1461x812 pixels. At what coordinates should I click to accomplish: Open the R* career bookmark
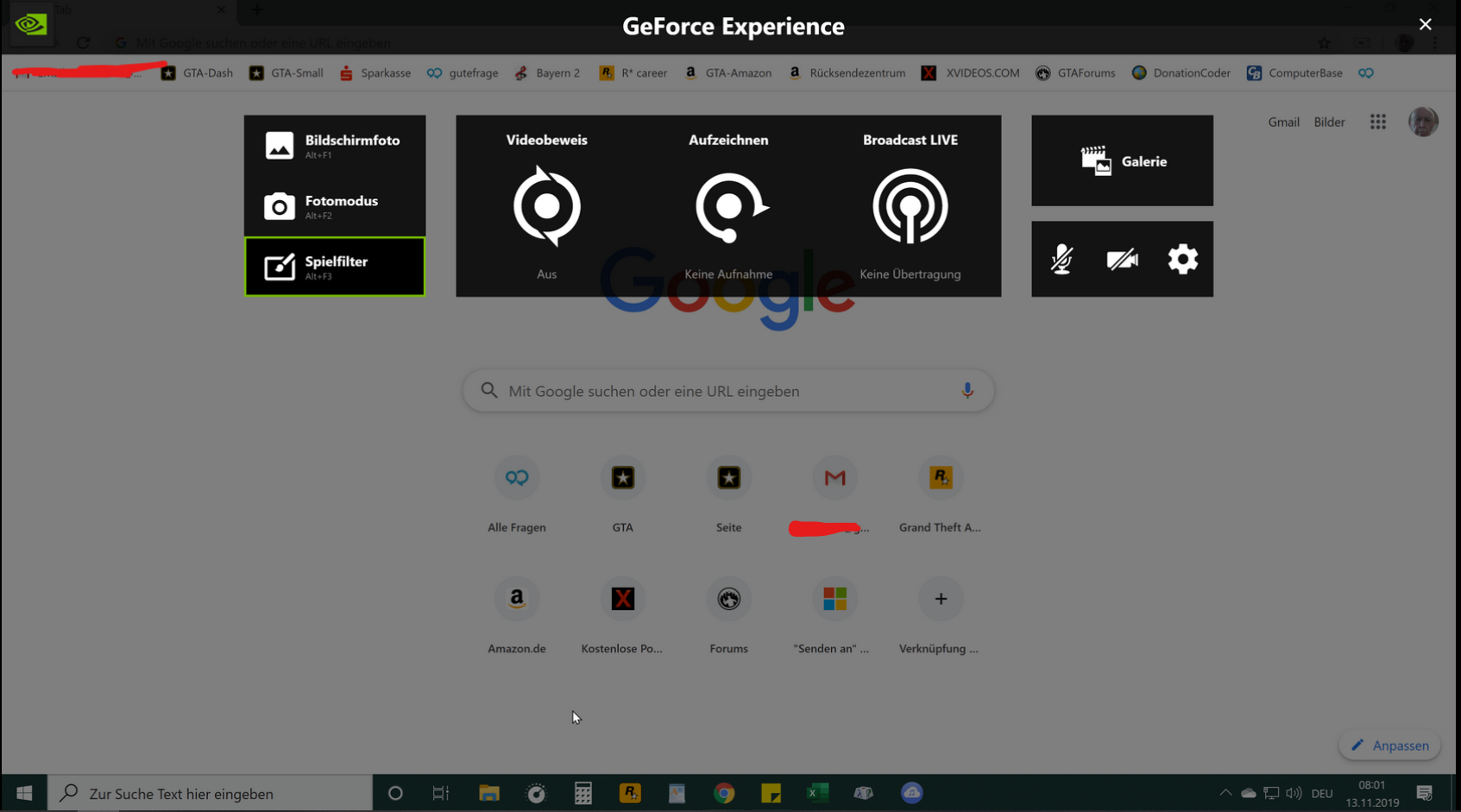pyautogui.click(x=633, y=72)
